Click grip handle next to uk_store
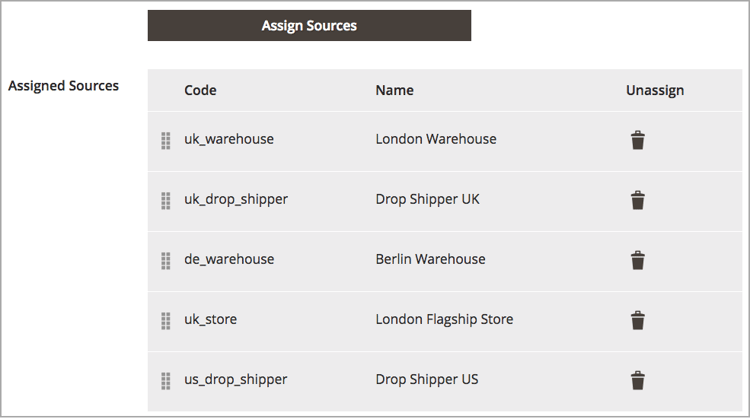Viewport: 750px width, 419px height. (x=166, y=320)
